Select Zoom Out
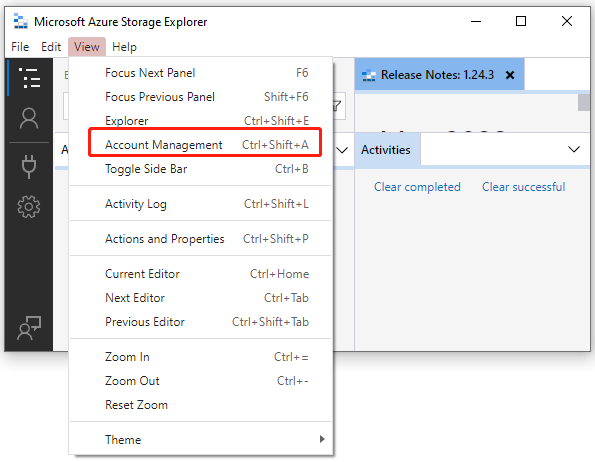This screenshot has height=462, width=595. coord(201,381)
